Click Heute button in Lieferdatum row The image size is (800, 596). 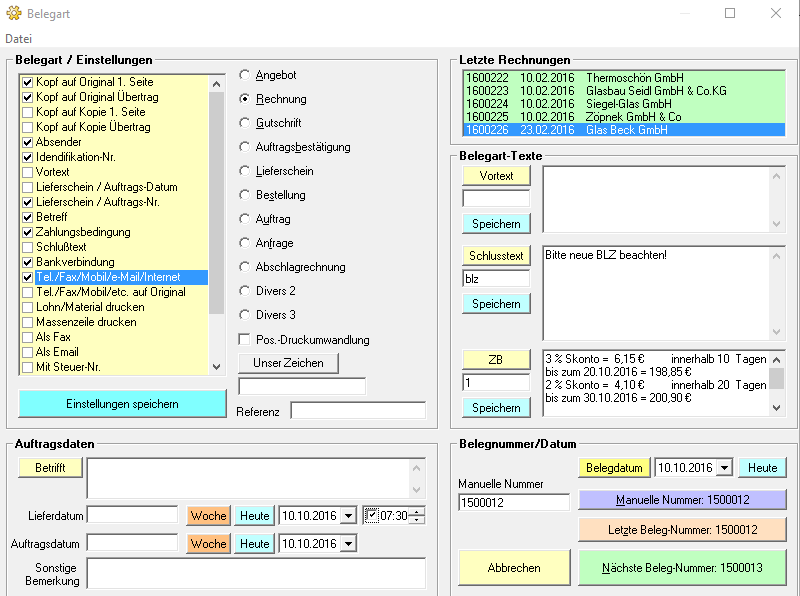point(255,515)
